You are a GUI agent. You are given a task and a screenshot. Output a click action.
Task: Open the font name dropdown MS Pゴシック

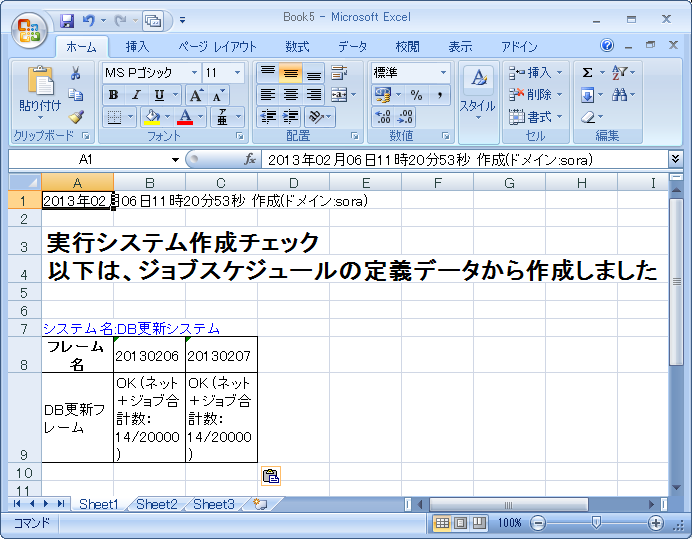coord(195,72)
